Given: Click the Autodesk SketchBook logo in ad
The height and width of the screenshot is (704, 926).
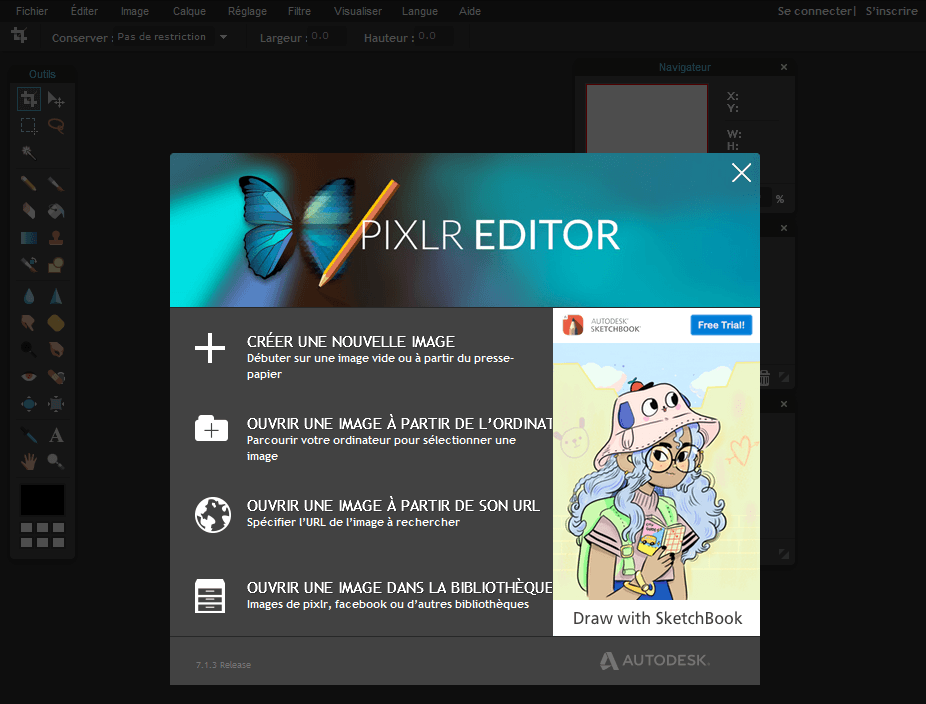Looking at the screenshot, I should [x=601, y=325].
